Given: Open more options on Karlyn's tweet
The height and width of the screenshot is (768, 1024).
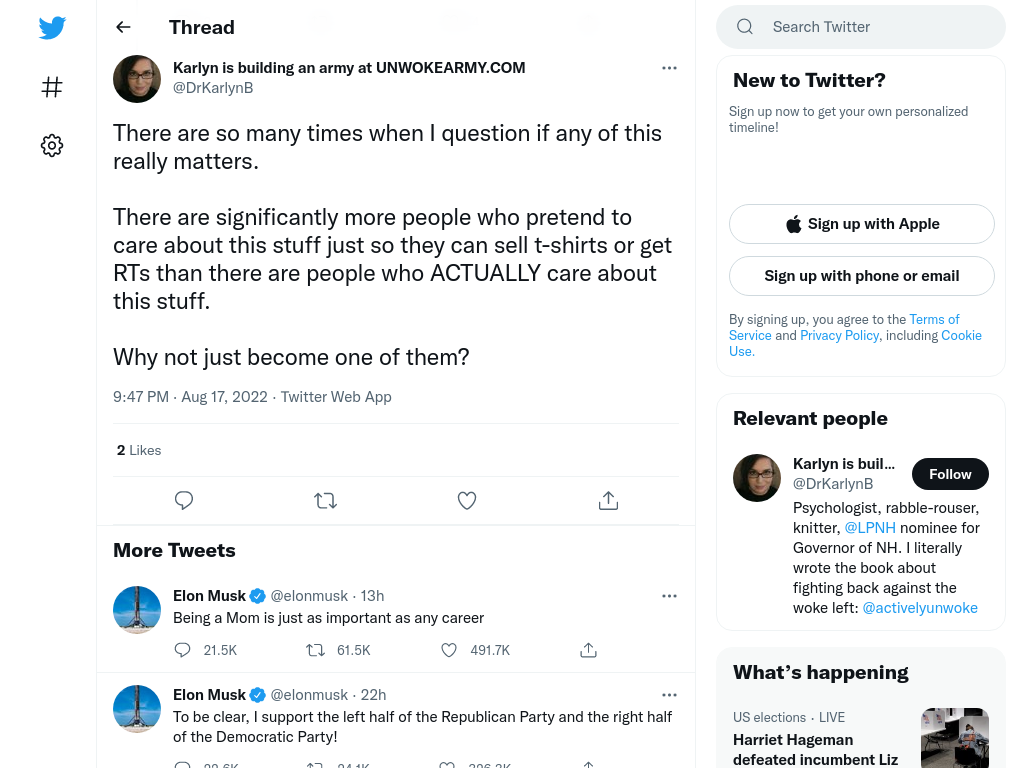Looking at the screenshot, I should [669, 68].
